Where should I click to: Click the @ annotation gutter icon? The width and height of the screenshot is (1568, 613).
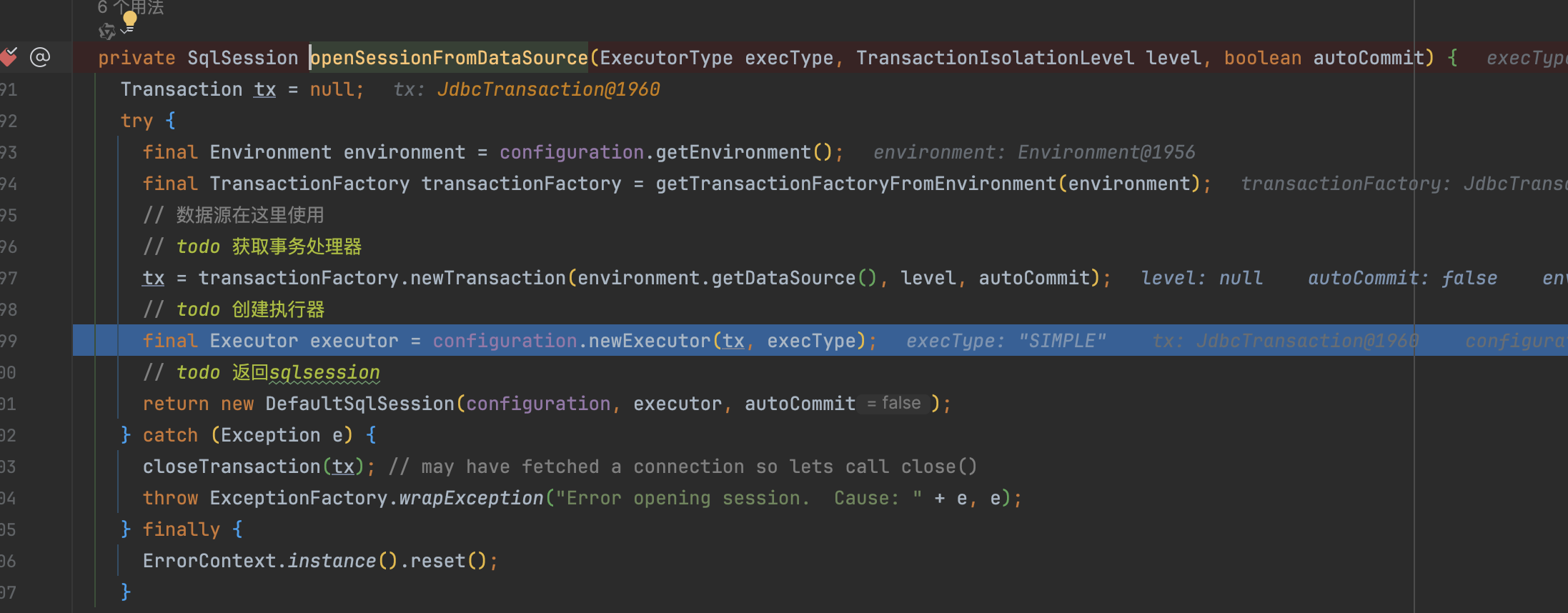coord(40,57)
